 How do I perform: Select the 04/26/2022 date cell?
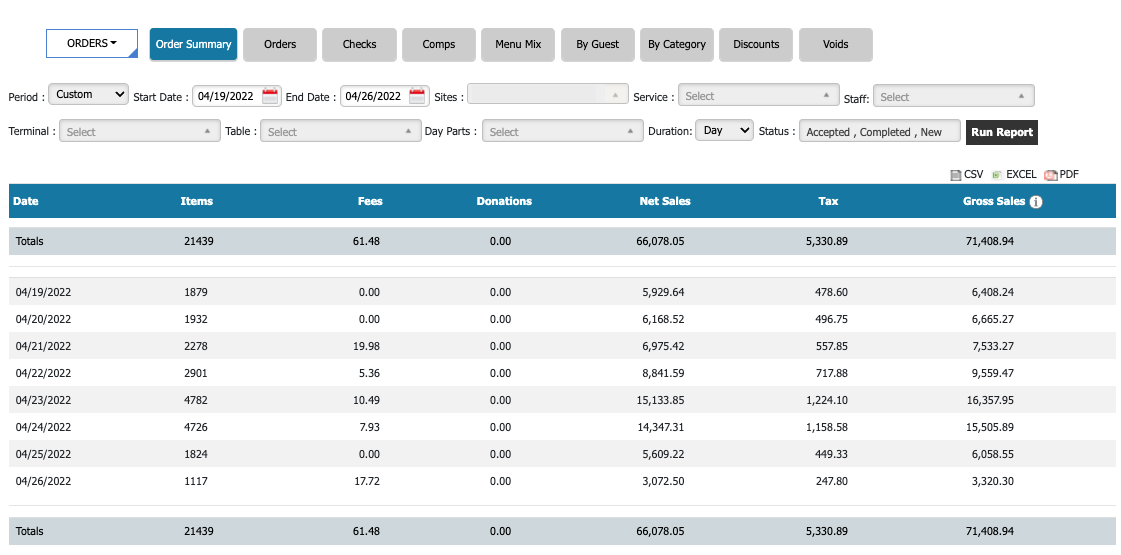(44, 481)
